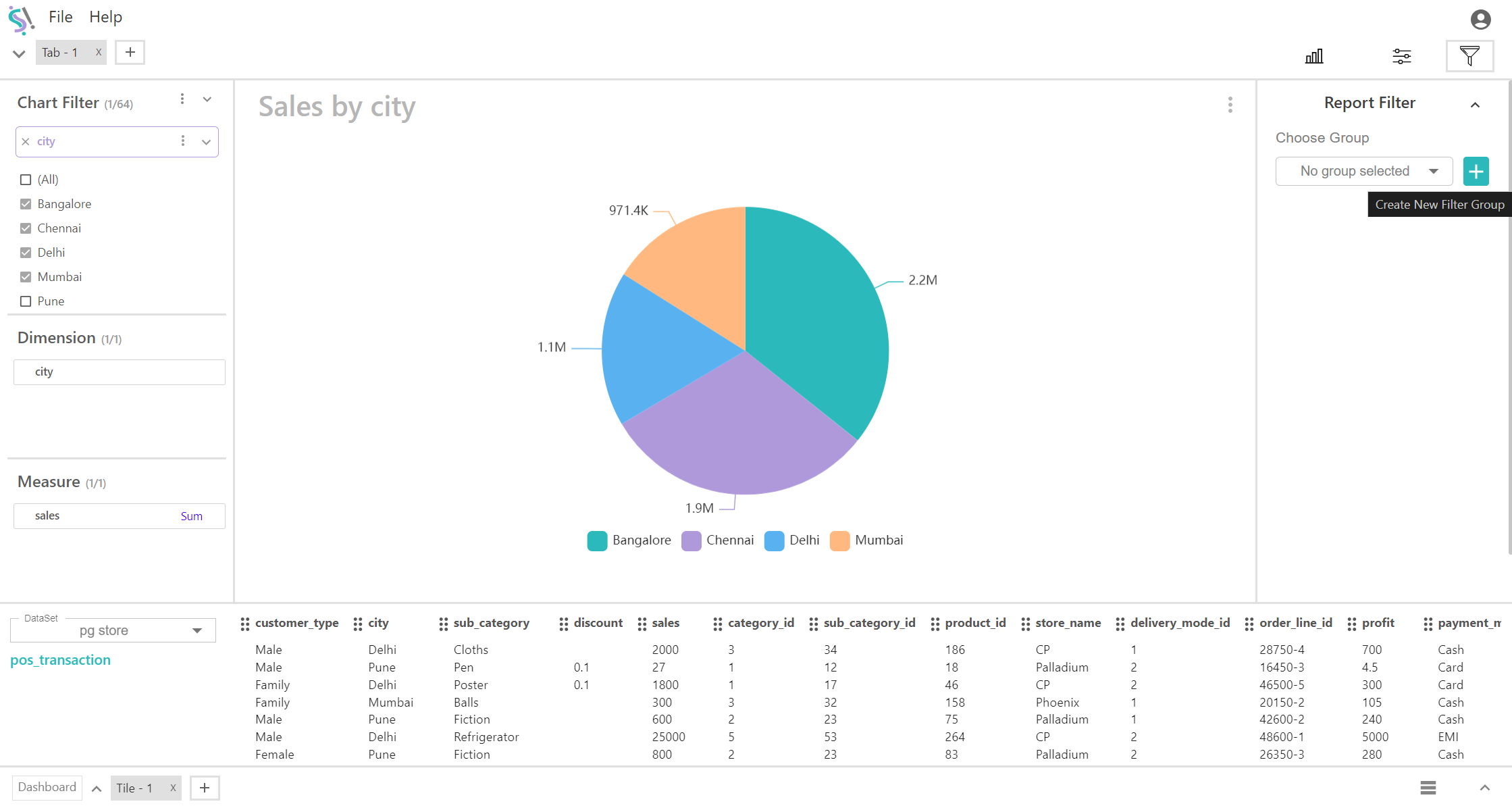Toggle the Pune city checkbox on
1512x808 pixels.
[25, 301]
